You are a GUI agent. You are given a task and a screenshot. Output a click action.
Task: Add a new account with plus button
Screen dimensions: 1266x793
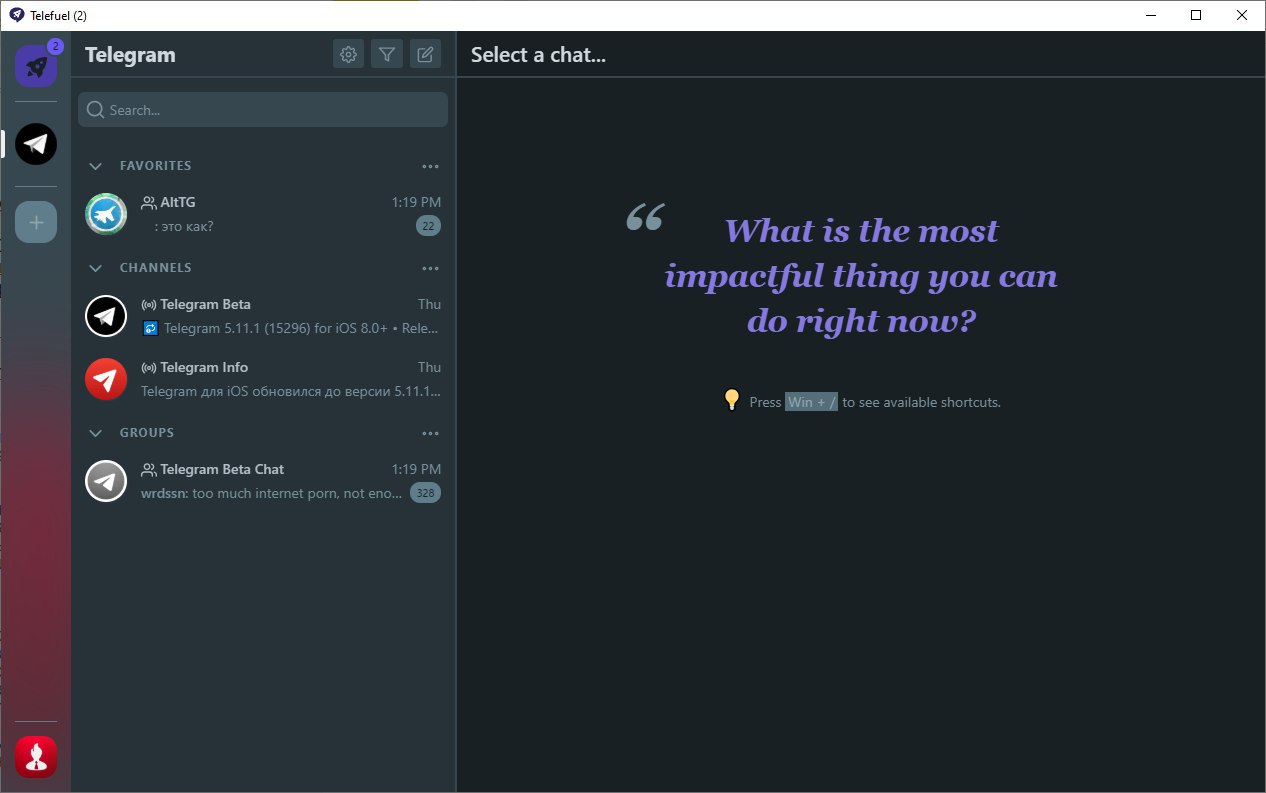click(36, 222)
